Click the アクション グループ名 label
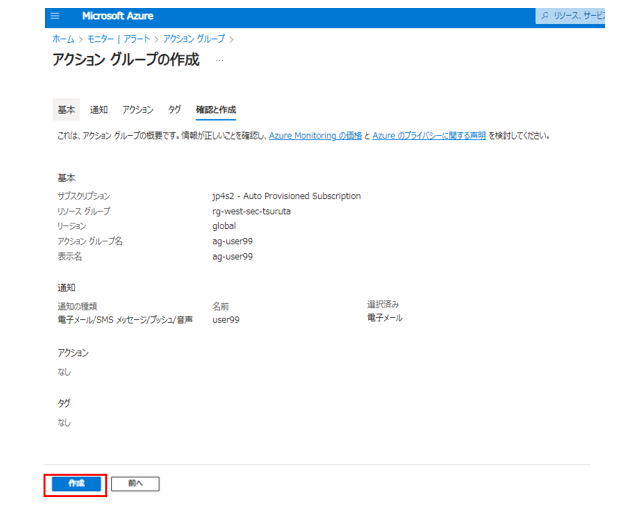 pos(90,241)
